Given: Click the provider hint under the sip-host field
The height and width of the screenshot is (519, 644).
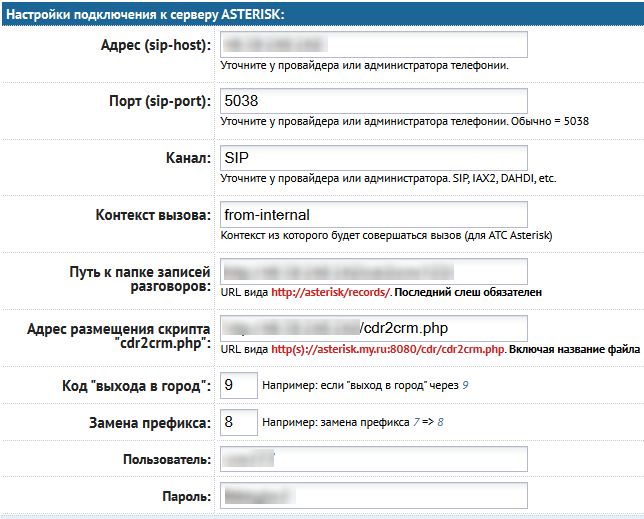Looking at the screenshot, I should coord(365,65).
